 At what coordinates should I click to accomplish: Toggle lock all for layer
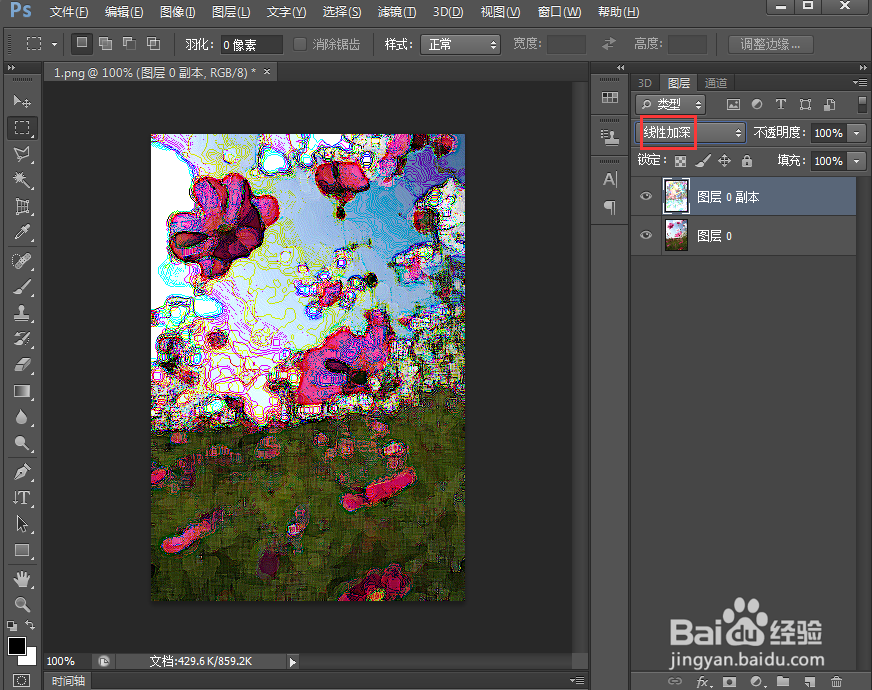[x=747, y=161]
